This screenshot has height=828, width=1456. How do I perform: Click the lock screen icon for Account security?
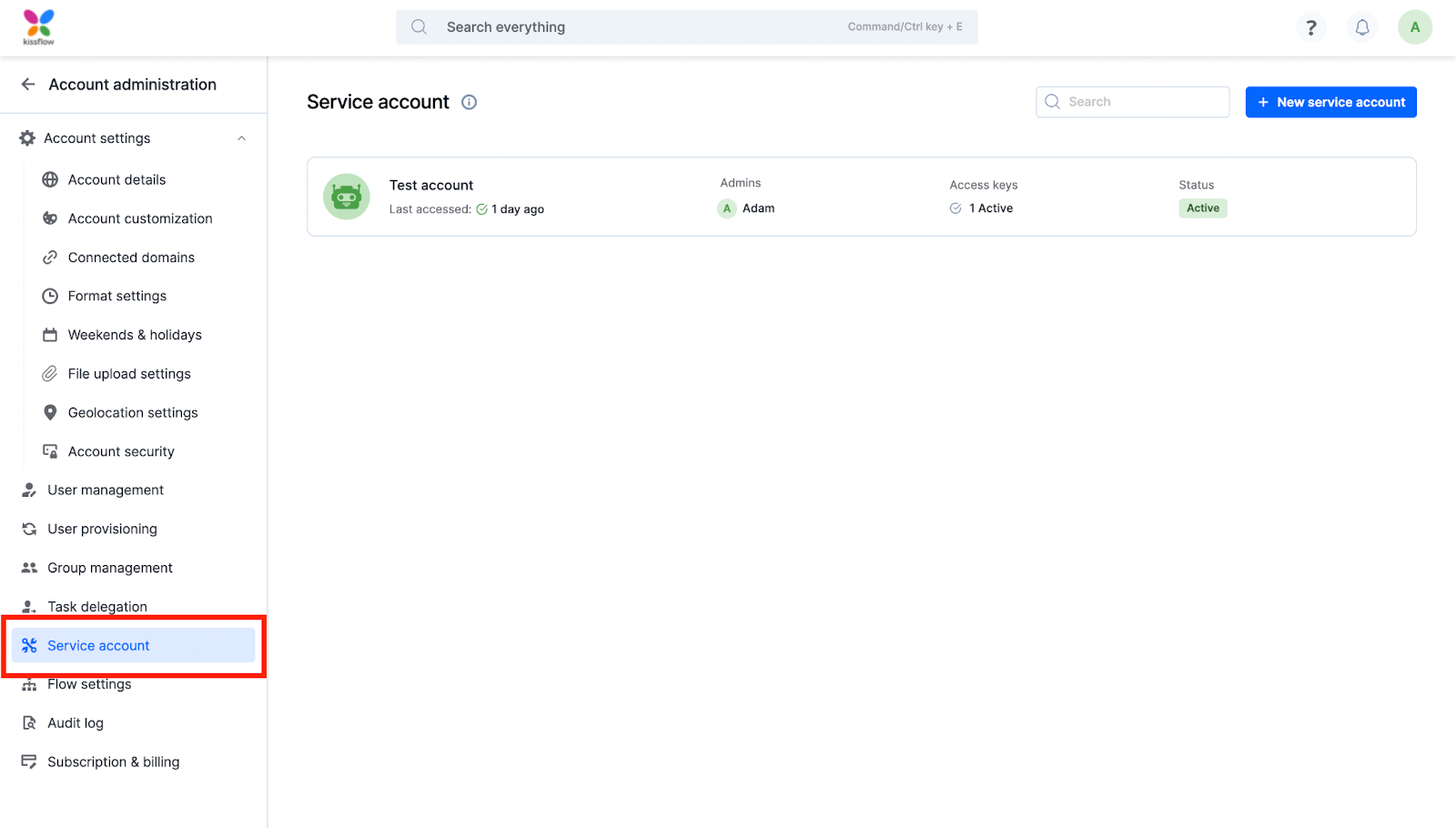(50, 451)
